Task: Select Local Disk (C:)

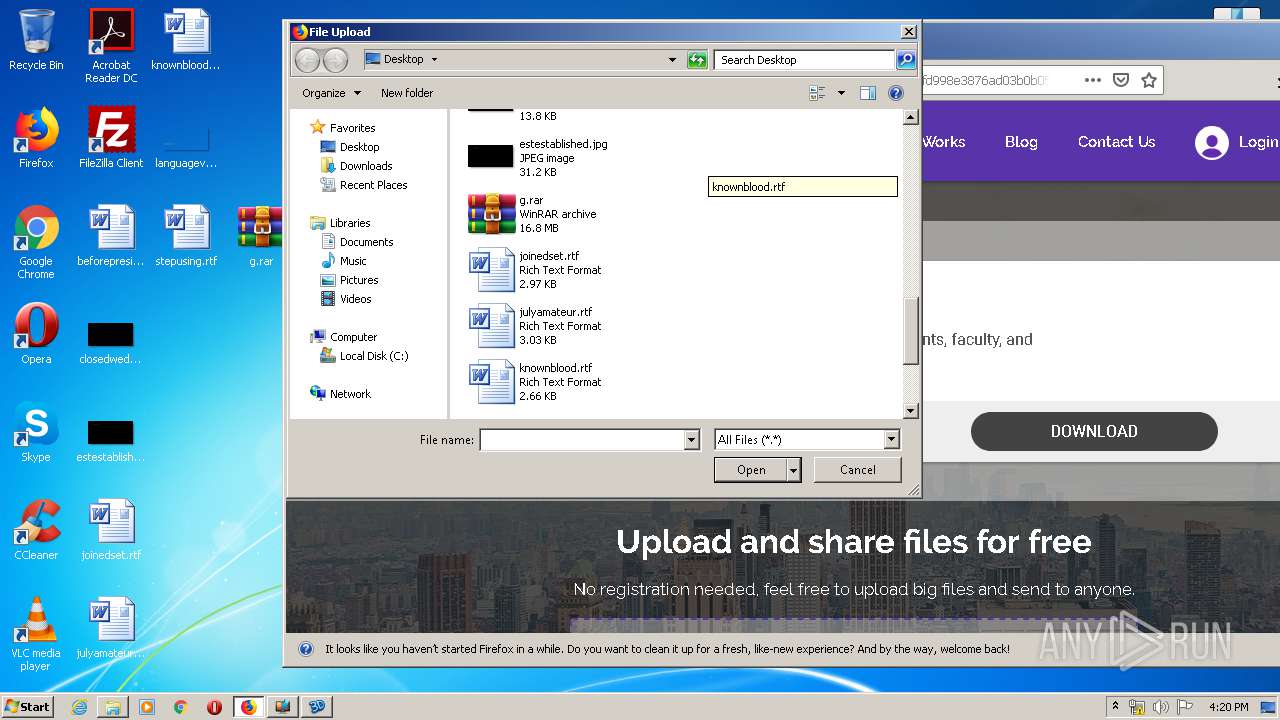Action: click(364, 356)
